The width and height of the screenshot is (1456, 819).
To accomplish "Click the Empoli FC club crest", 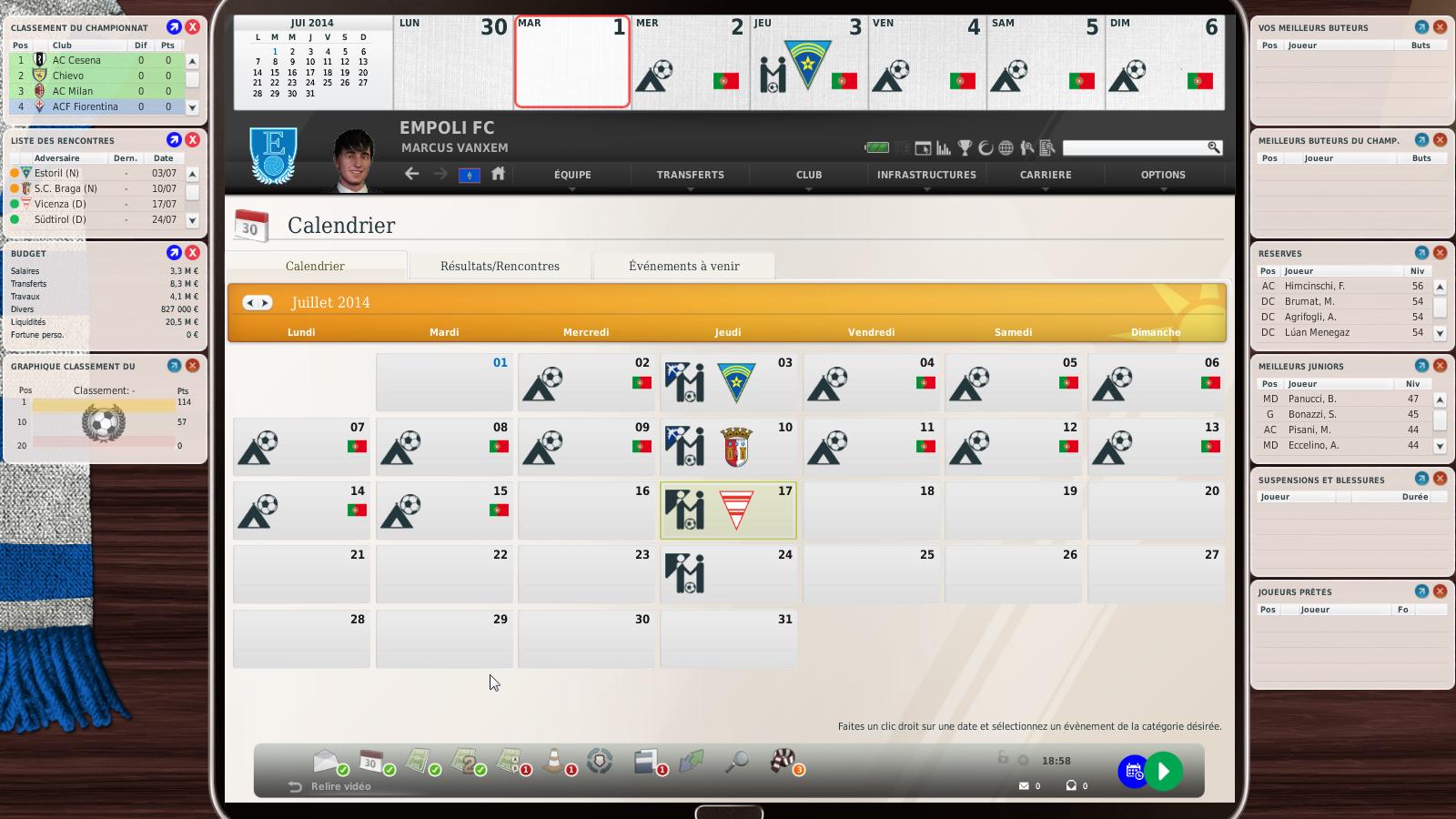I will [274, 156].
